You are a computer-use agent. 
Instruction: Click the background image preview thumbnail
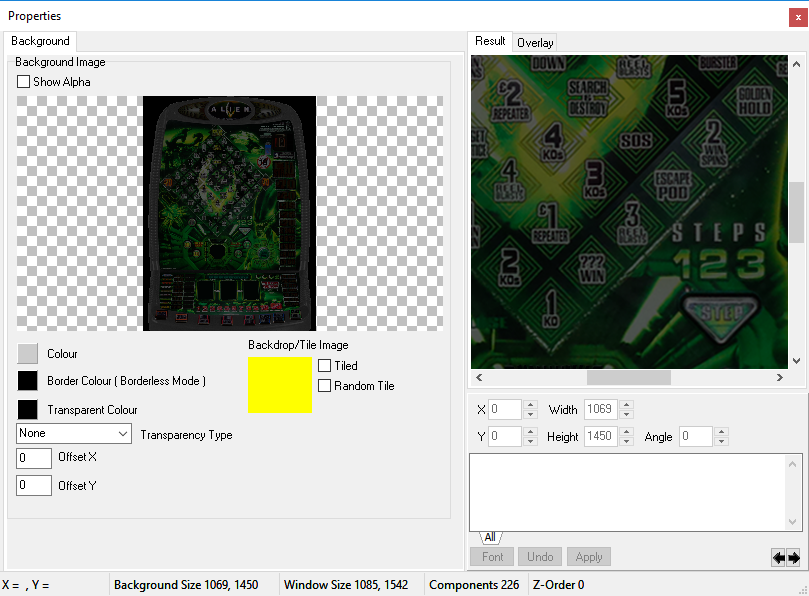pyautogui.click(x=230, y=213)
